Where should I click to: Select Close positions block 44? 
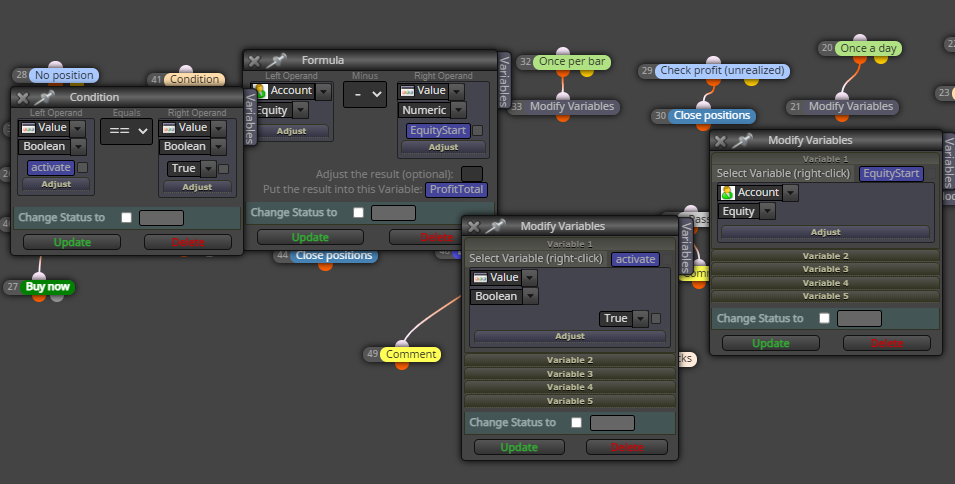click(x=334, y=256)
